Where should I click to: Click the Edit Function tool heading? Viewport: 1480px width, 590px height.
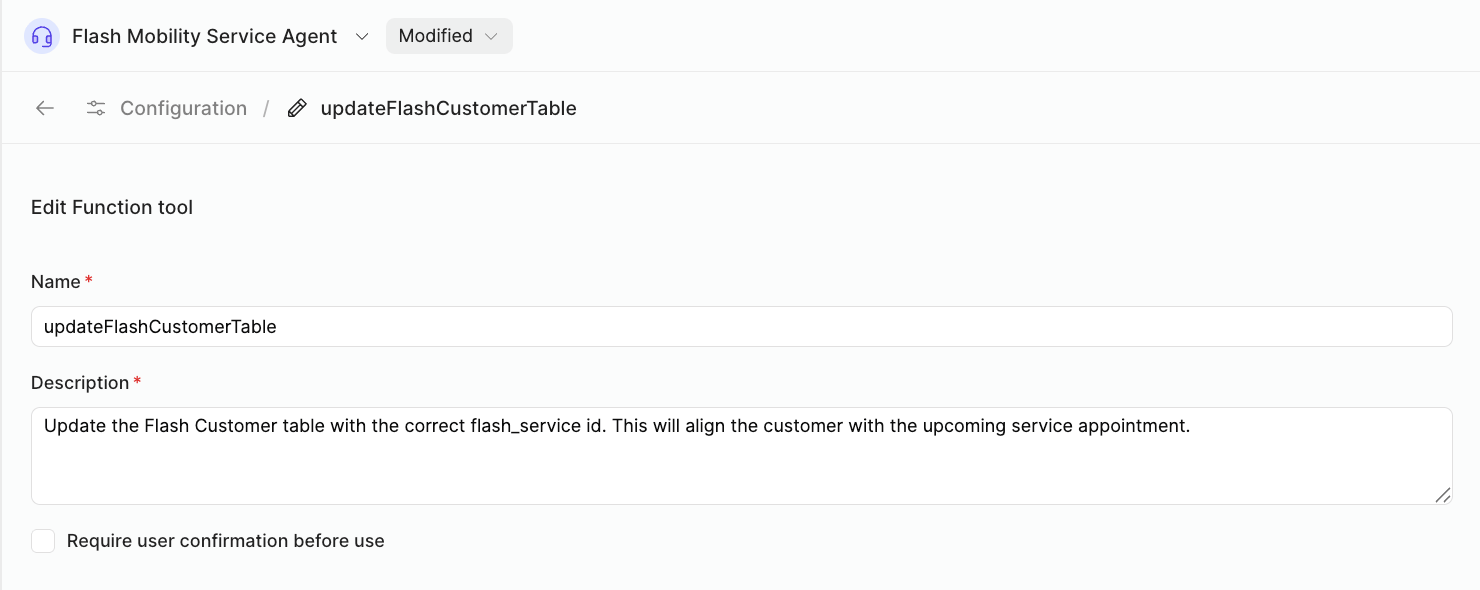(112, 207)
